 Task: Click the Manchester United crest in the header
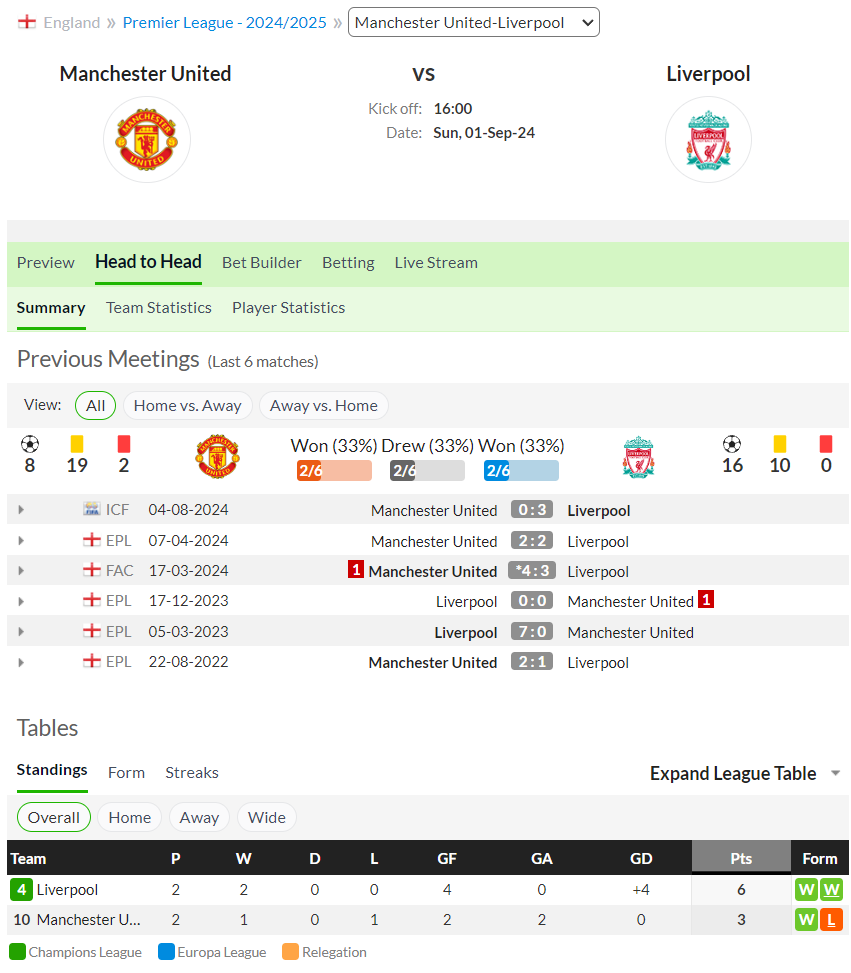point(146,140)
